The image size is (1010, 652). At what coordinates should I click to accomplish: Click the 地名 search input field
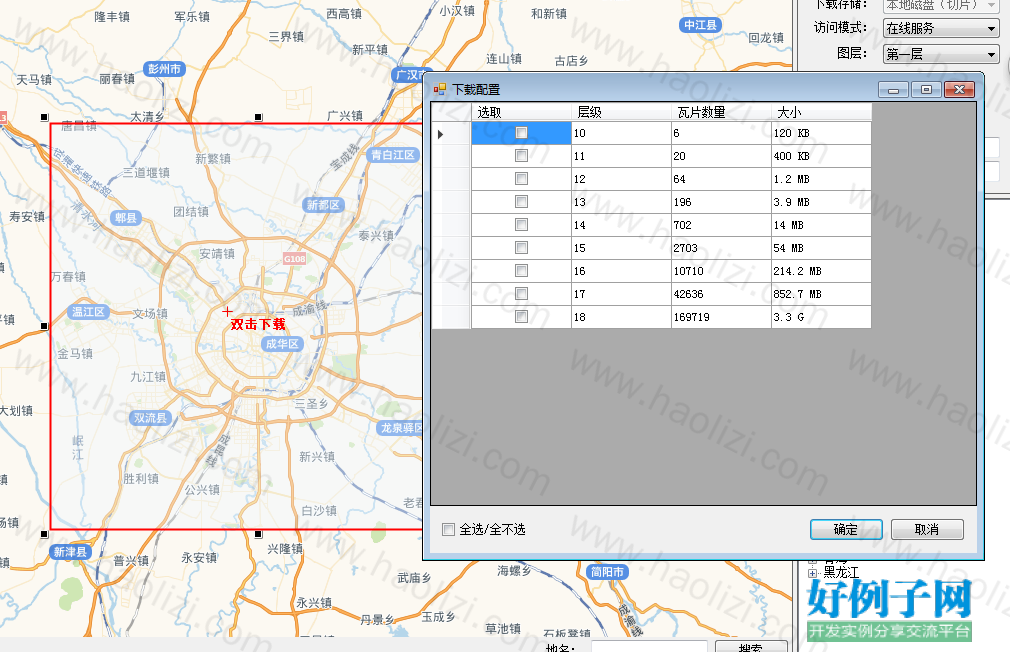[649, 646]
